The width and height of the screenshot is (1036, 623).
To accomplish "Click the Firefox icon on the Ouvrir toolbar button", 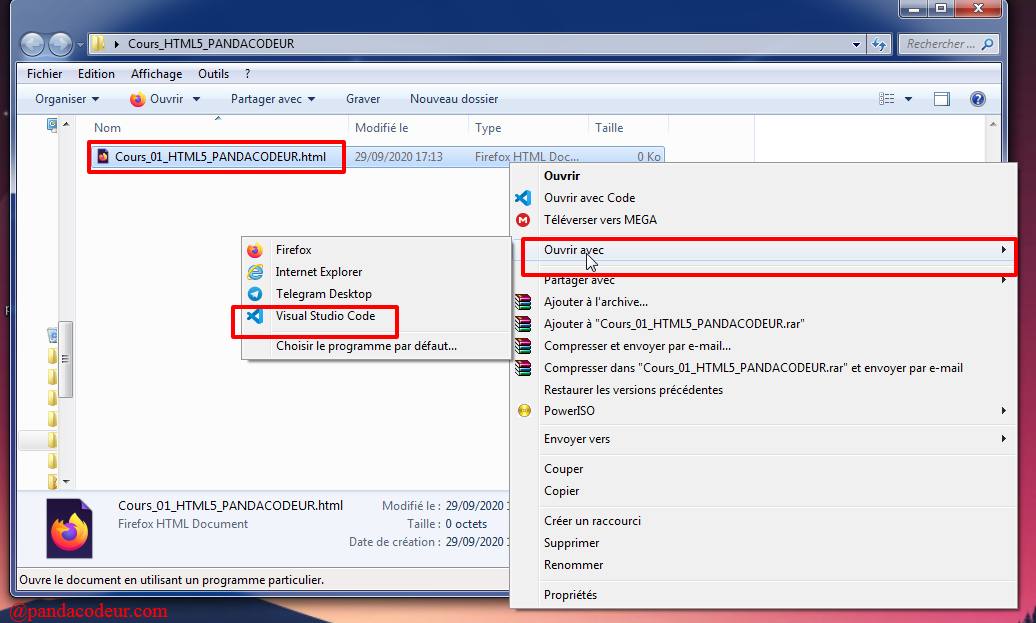I will coord(137,99).
